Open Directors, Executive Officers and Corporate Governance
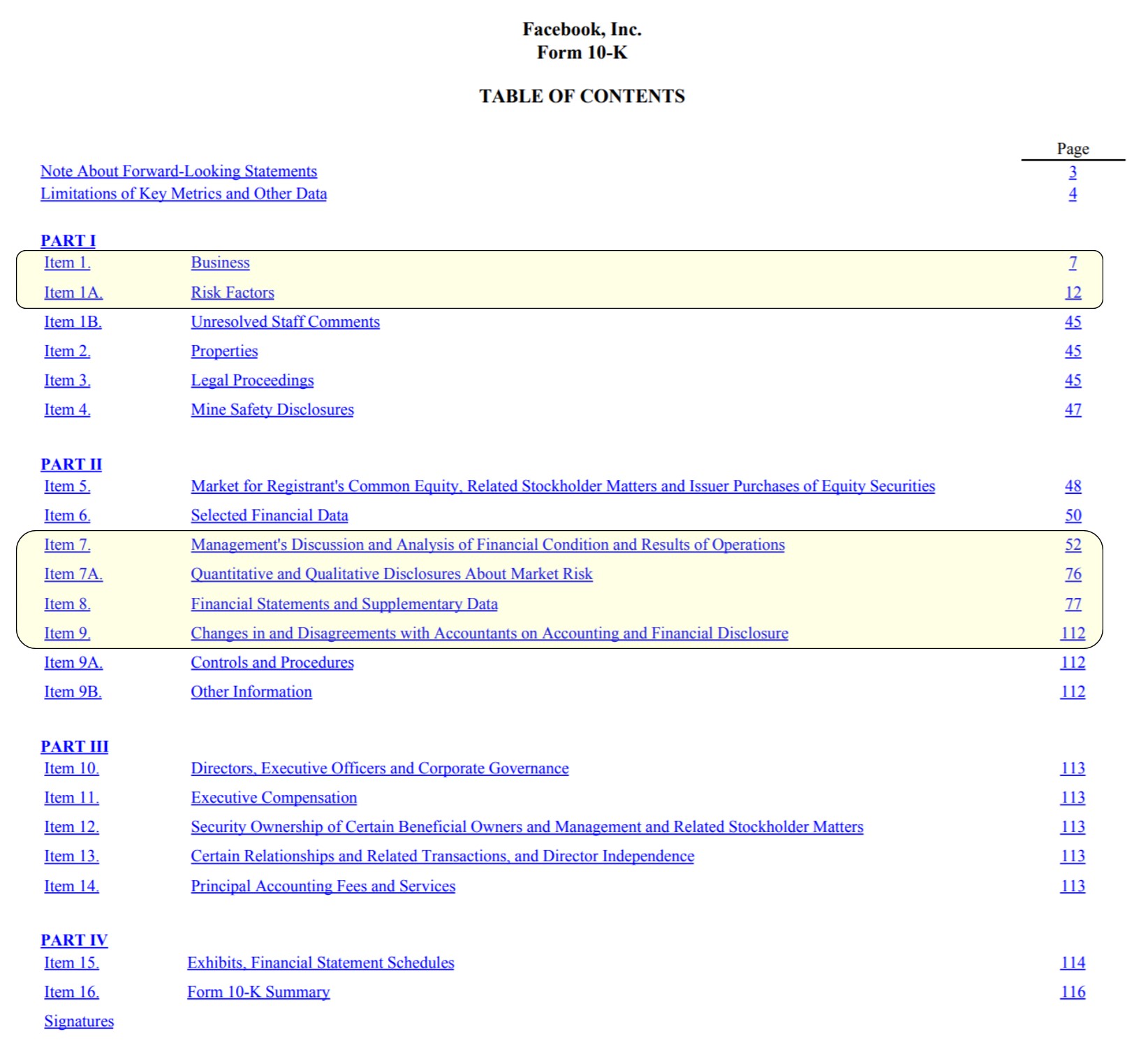 tap(380, 768)
